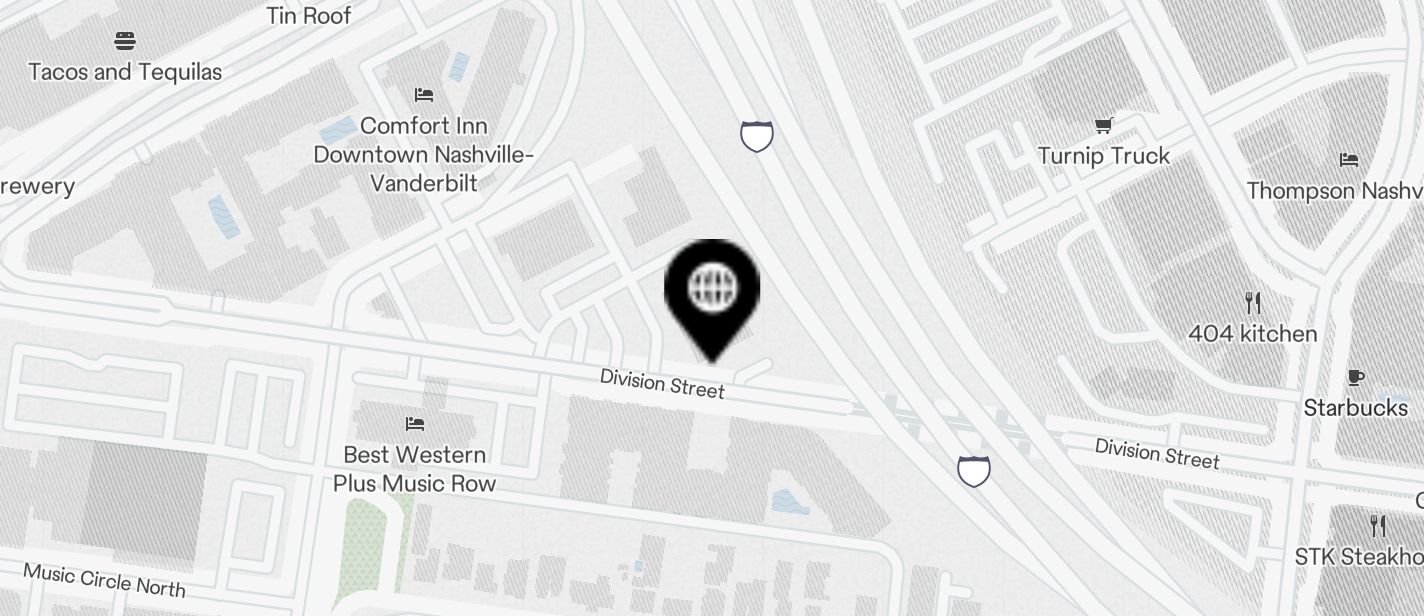Viewport: 1424px width, 616px height.
Task: Open Comfort Inn Downtown Nashville-Vanderbilt label
Action: 424,154
